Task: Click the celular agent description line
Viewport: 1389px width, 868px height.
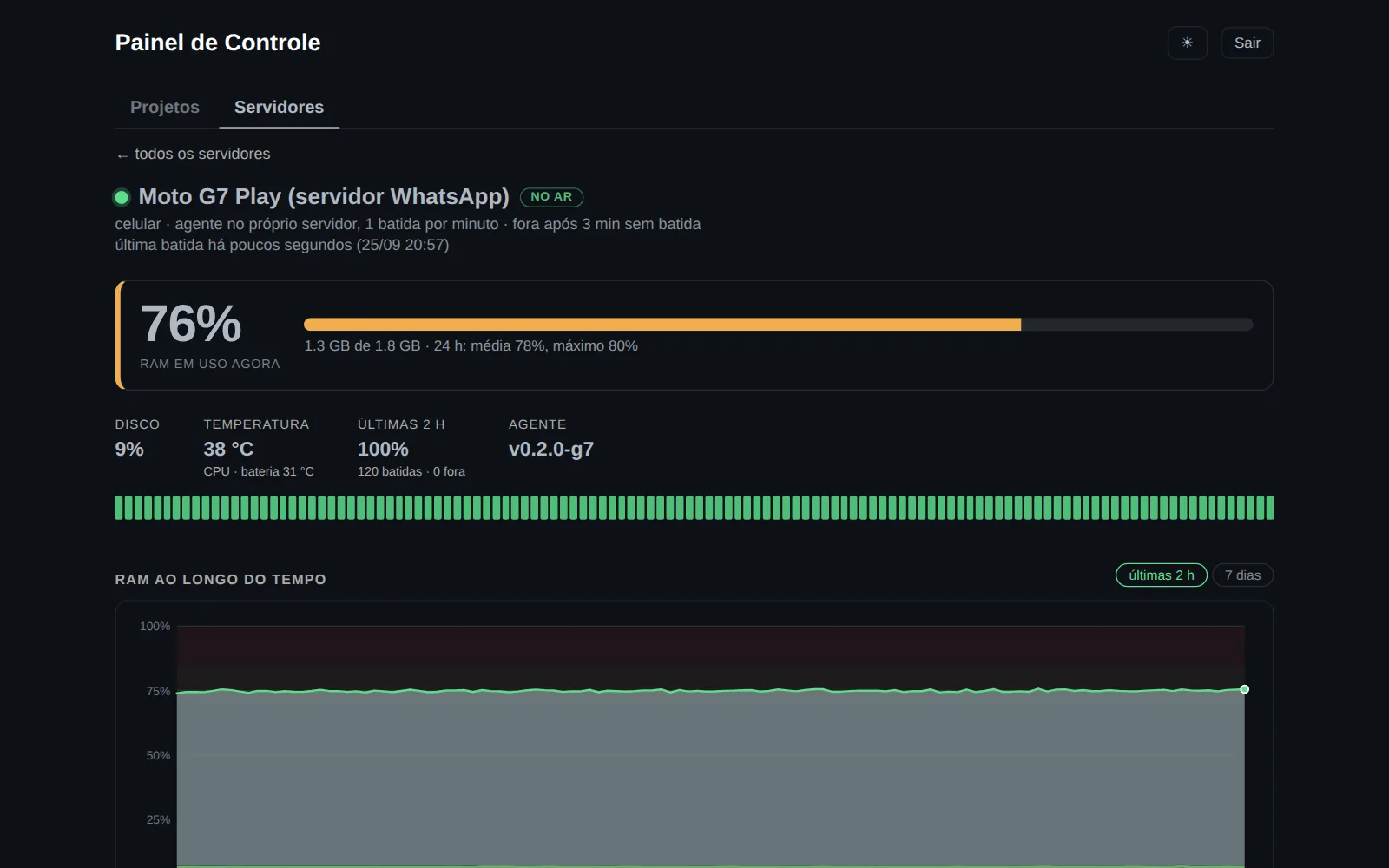Action: click(408, 224)
